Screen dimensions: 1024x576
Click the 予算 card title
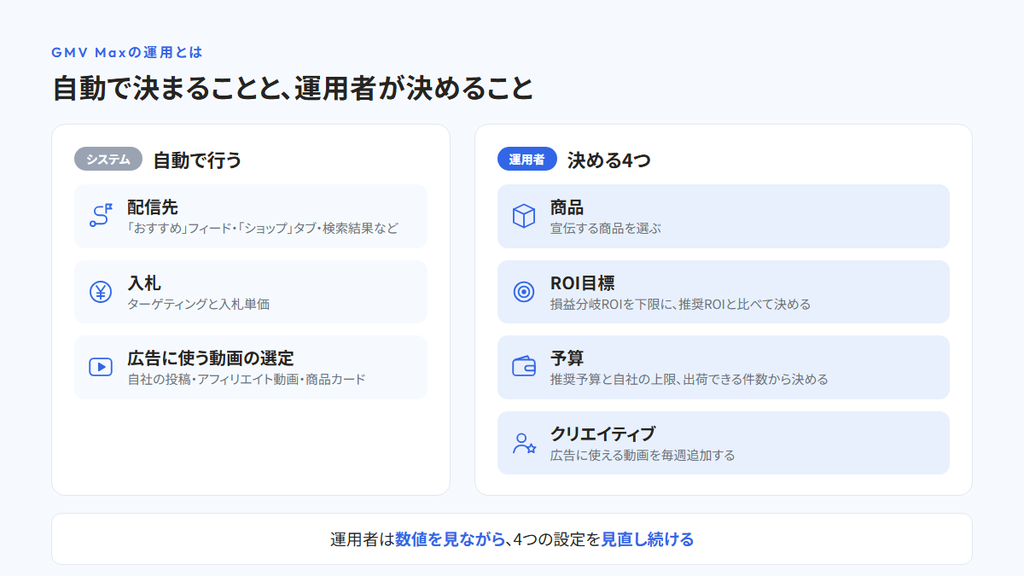(x=567, y=359)
